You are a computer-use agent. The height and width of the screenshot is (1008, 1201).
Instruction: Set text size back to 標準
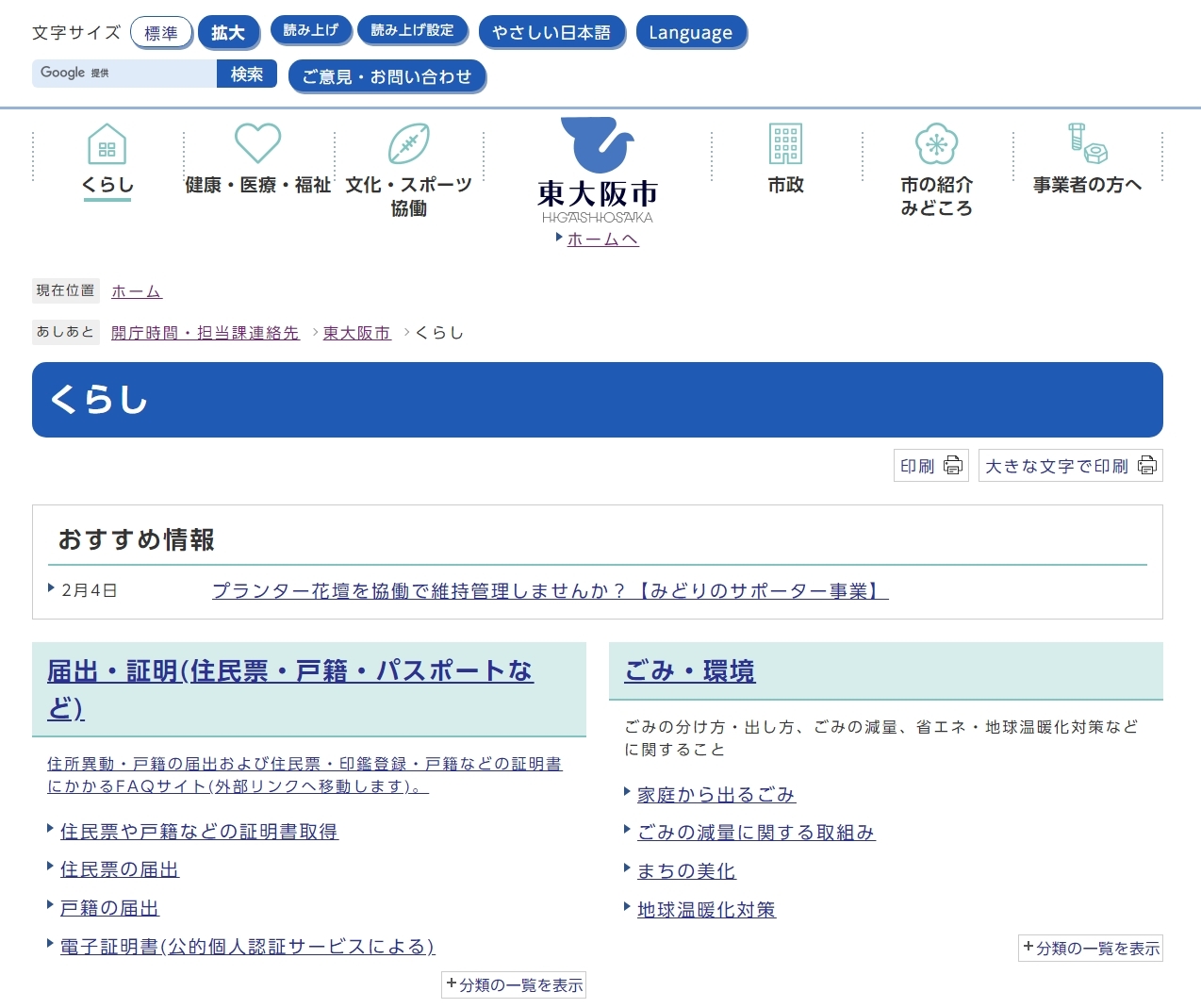tap(161, 31)
